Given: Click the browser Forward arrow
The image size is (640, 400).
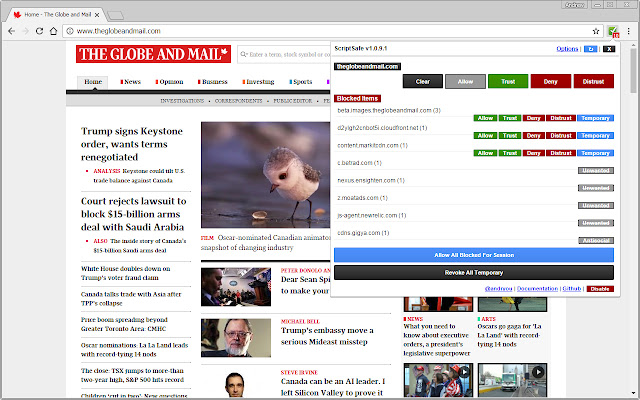Looking at the screenshot, I should (25, 31).
